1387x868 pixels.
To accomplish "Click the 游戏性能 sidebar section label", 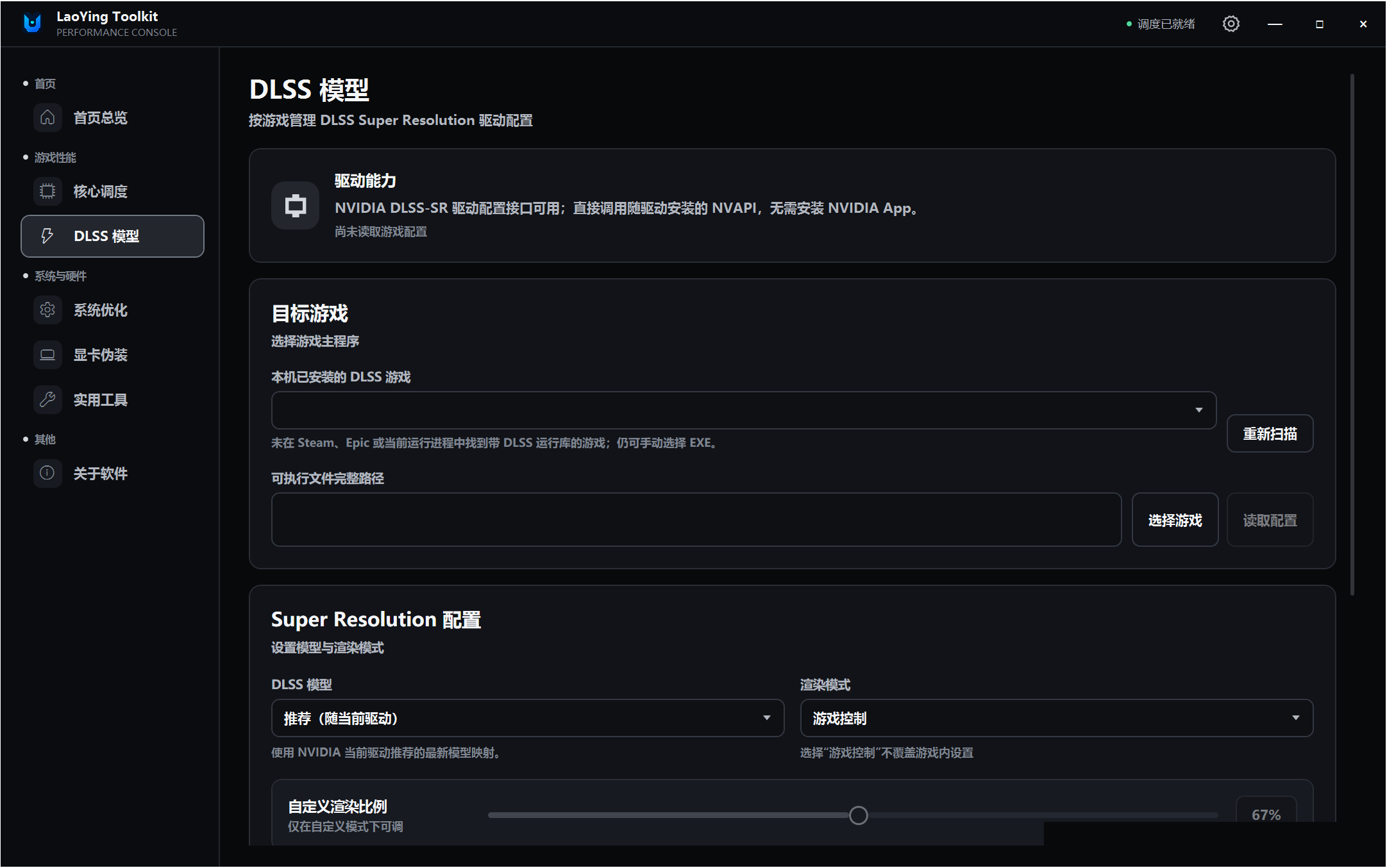I will (55, 157).
